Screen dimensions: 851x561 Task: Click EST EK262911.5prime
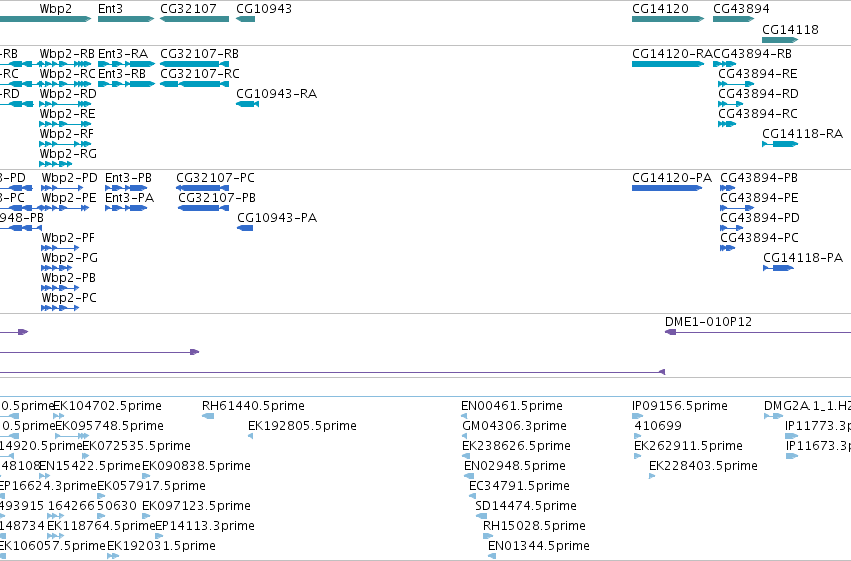[638, 456]
